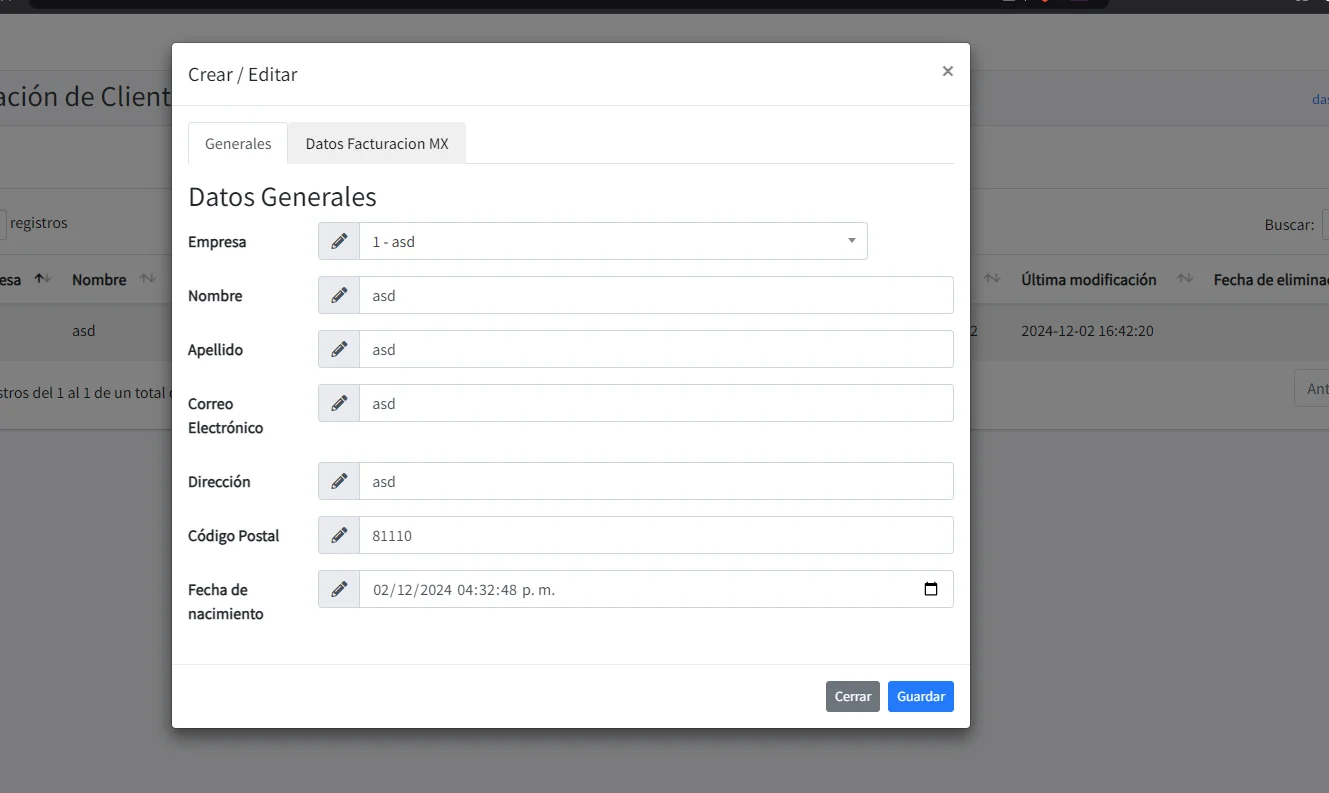Sort table by Última modificación column
This screenshot has height=793, width=1329.
coord(1088,280)
